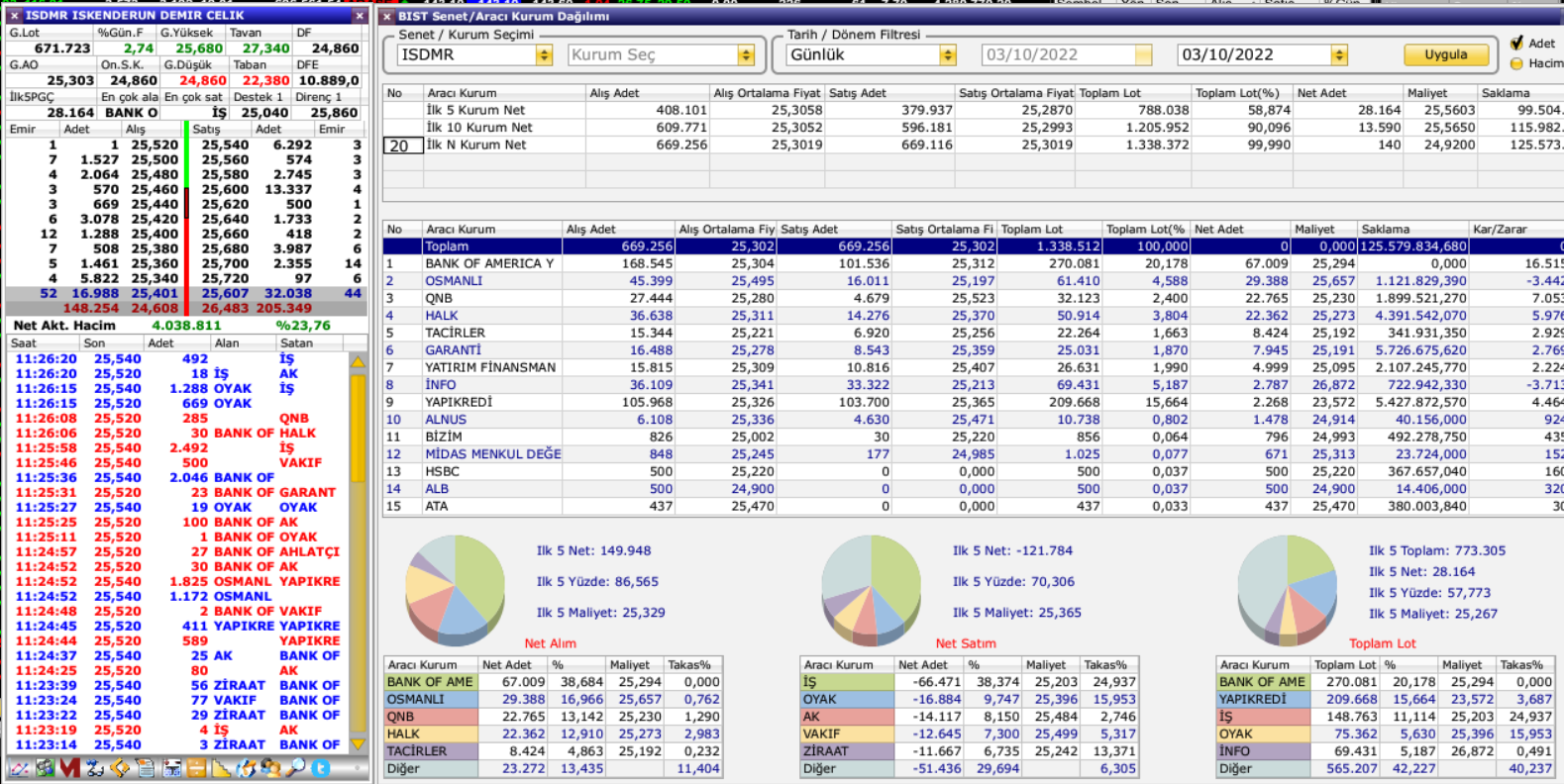This screenshot has height=784, width=1564.
Task: Click the best bid price 25,520
Action: pyautogui.click(x=155, y=145)
